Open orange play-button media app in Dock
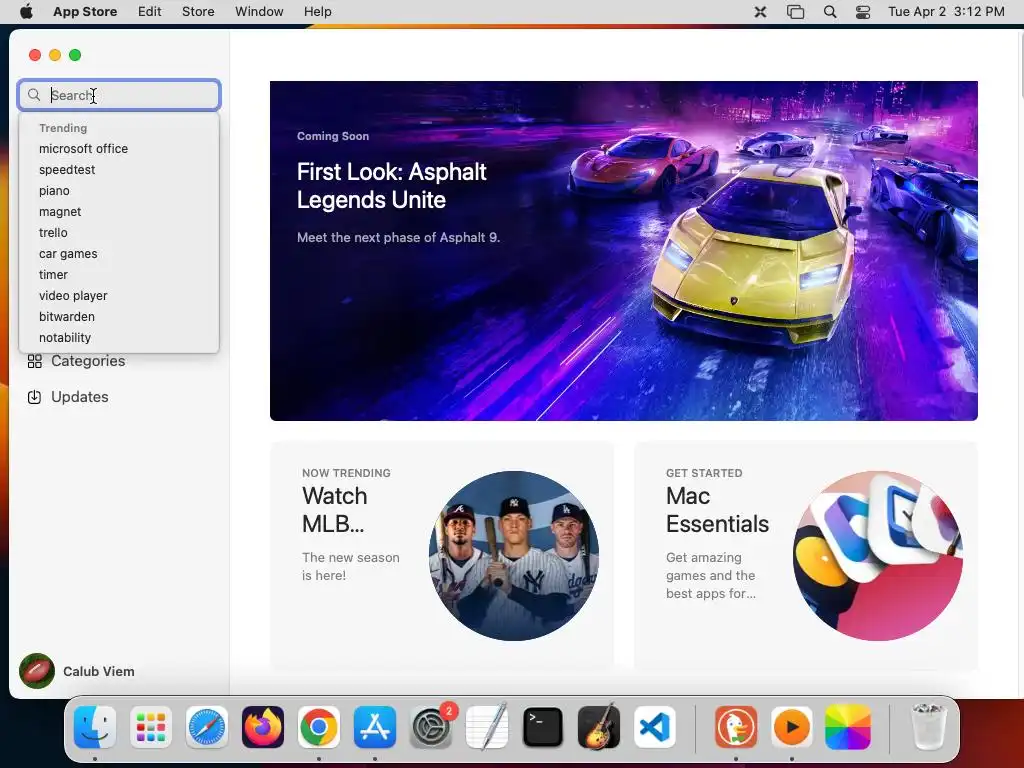 792,727
